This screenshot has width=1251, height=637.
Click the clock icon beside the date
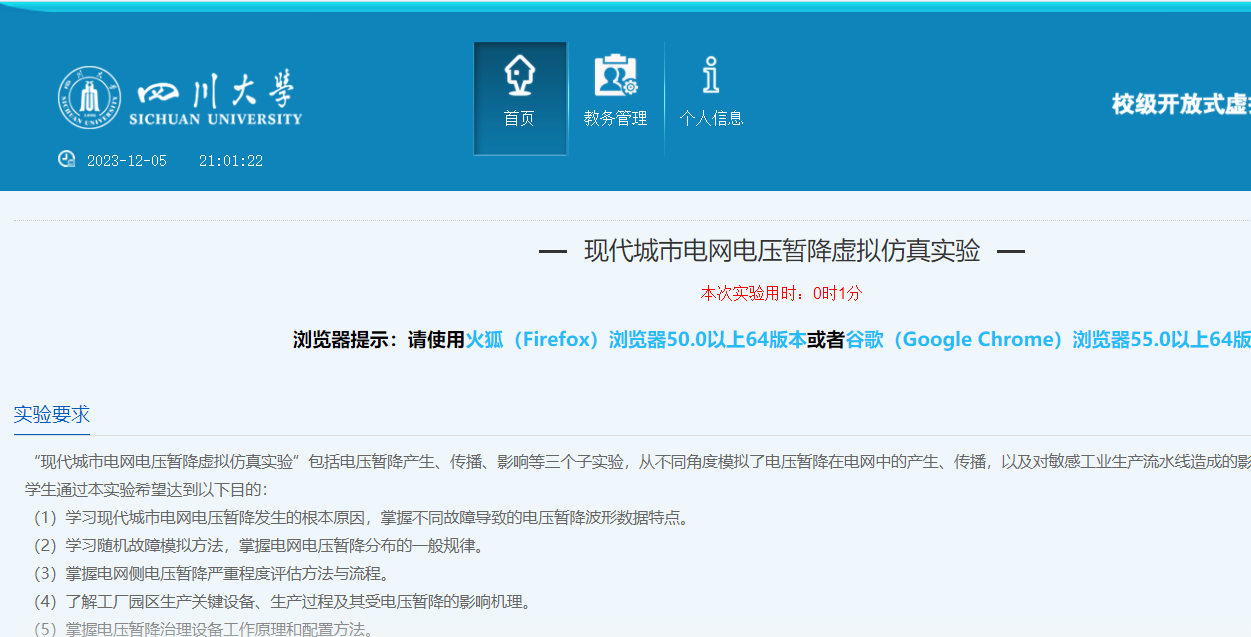click(66, 159)
